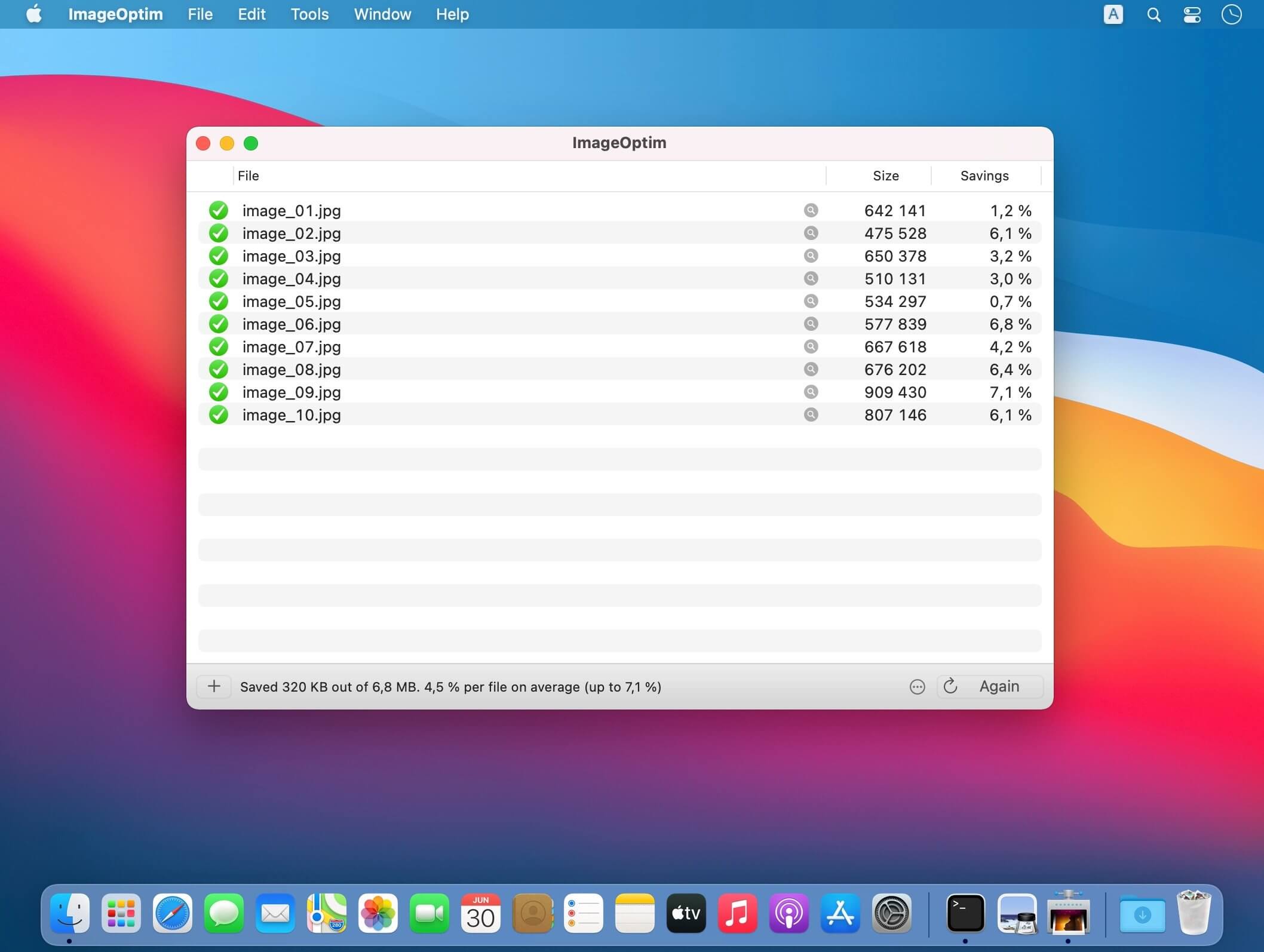Click the ImageOptim window title bar text
The height and width of the screenshot is (952, 1264).
(x=619, y=143)
